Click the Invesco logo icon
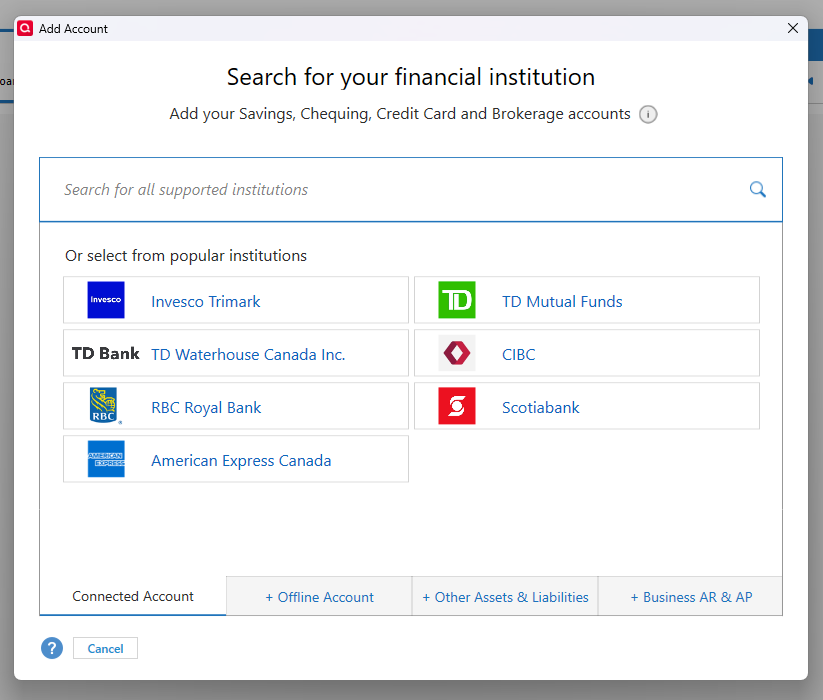The image size is (823, 700). click(x=106, y=300)
